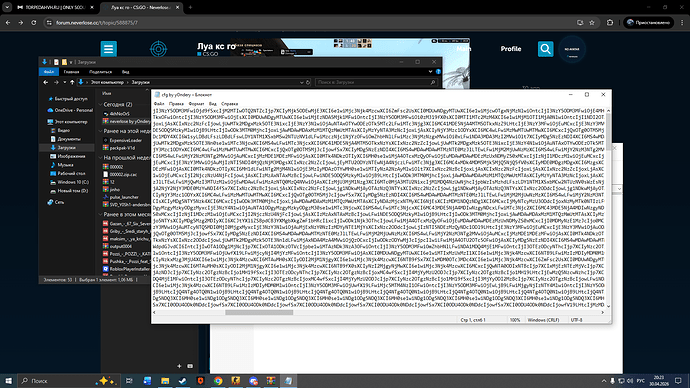Screen dimensions: 690x388
Task: Select Сеть in the Explorer sidebar
Action: pyautogui.click(x=55, y=202)
